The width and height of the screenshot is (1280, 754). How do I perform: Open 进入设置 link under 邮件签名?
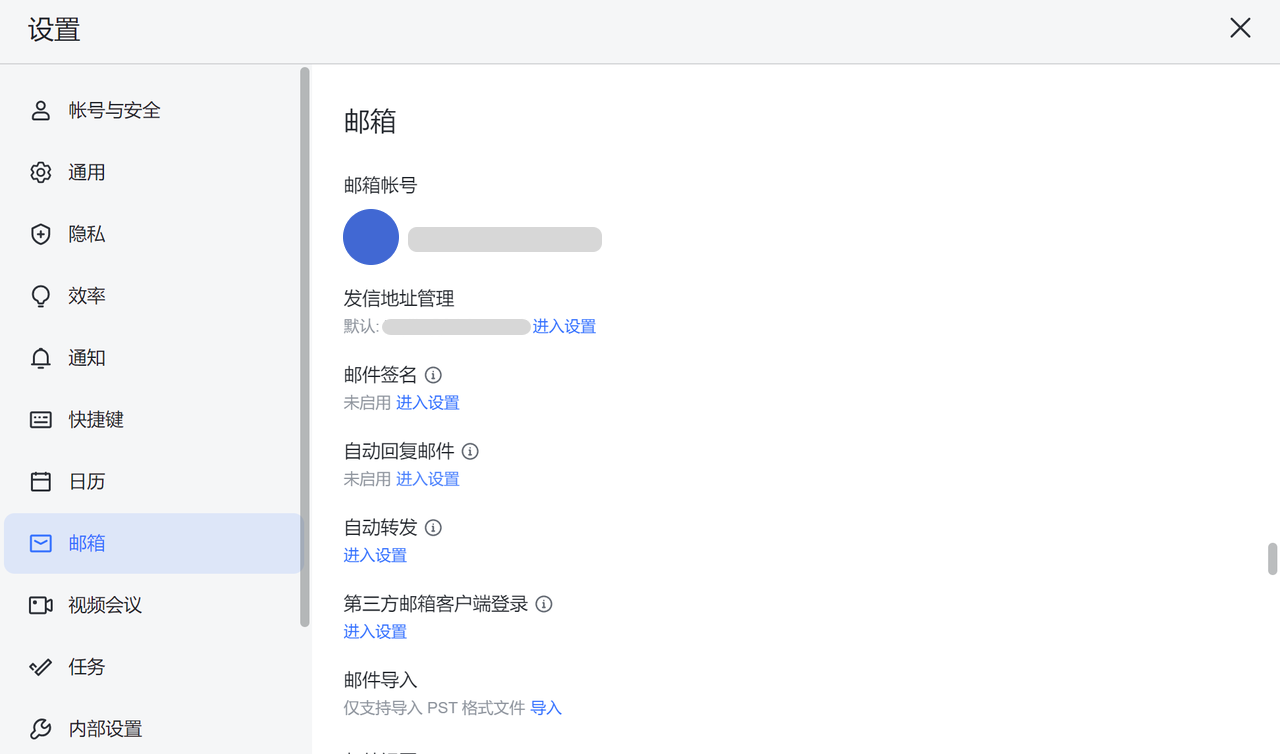428,403
